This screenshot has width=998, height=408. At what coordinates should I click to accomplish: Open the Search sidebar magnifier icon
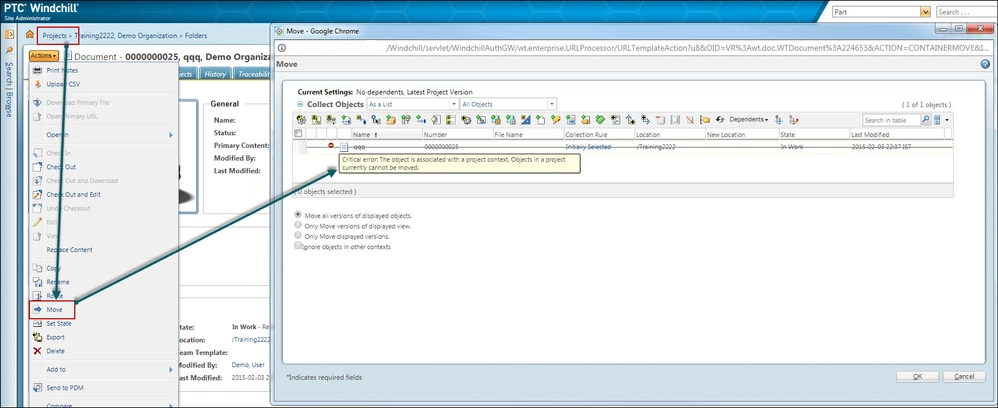[x=9, y=50]
